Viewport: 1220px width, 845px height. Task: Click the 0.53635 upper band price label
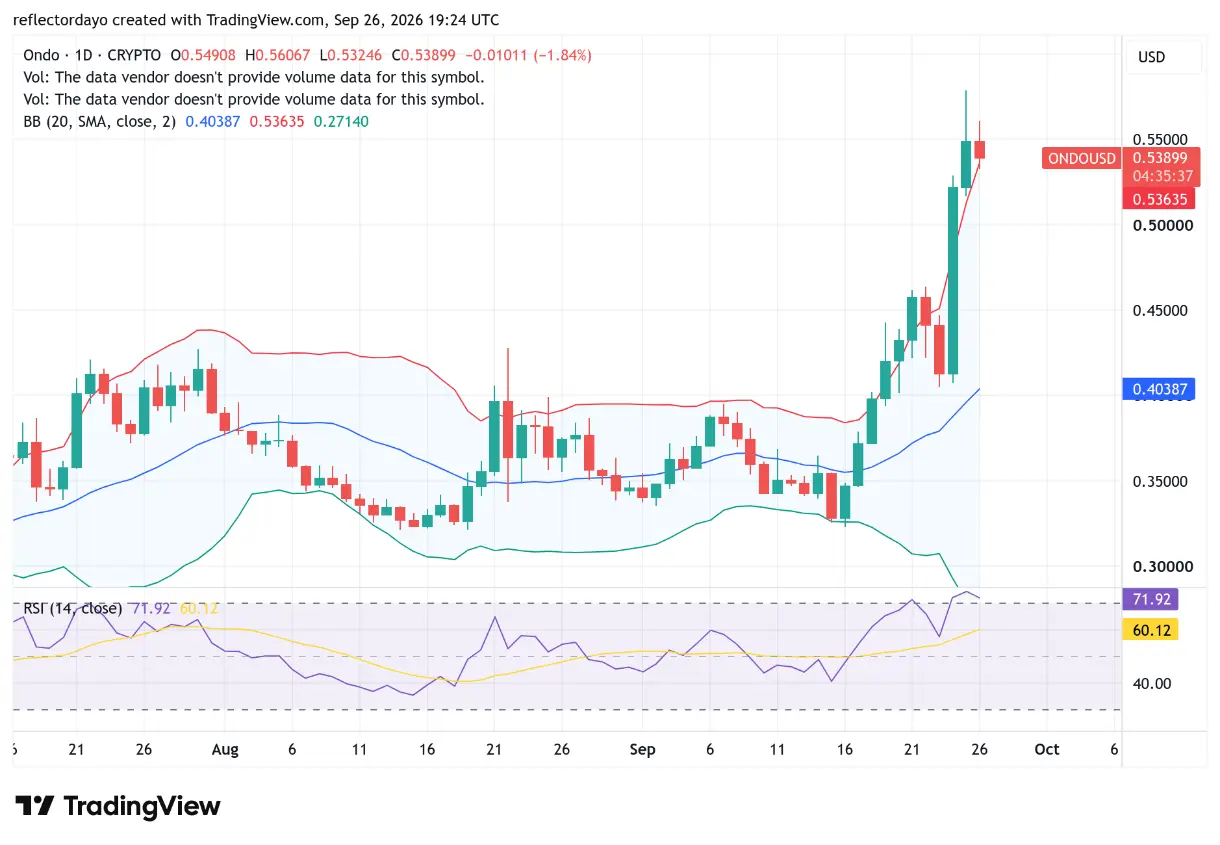click(1160, 199)
